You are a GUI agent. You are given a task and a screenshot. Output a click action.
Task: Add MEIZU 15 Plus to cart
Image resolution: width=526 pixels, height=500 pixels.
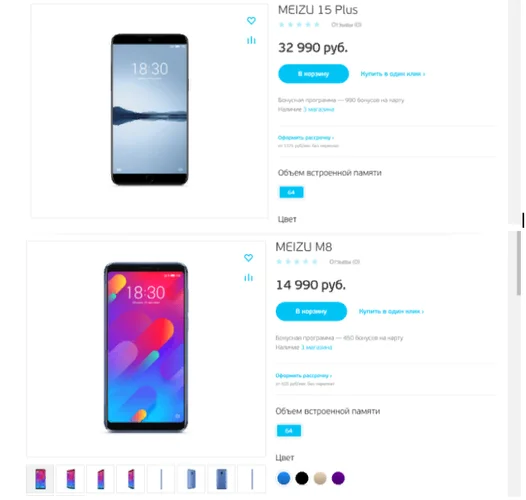coord(313,74)
